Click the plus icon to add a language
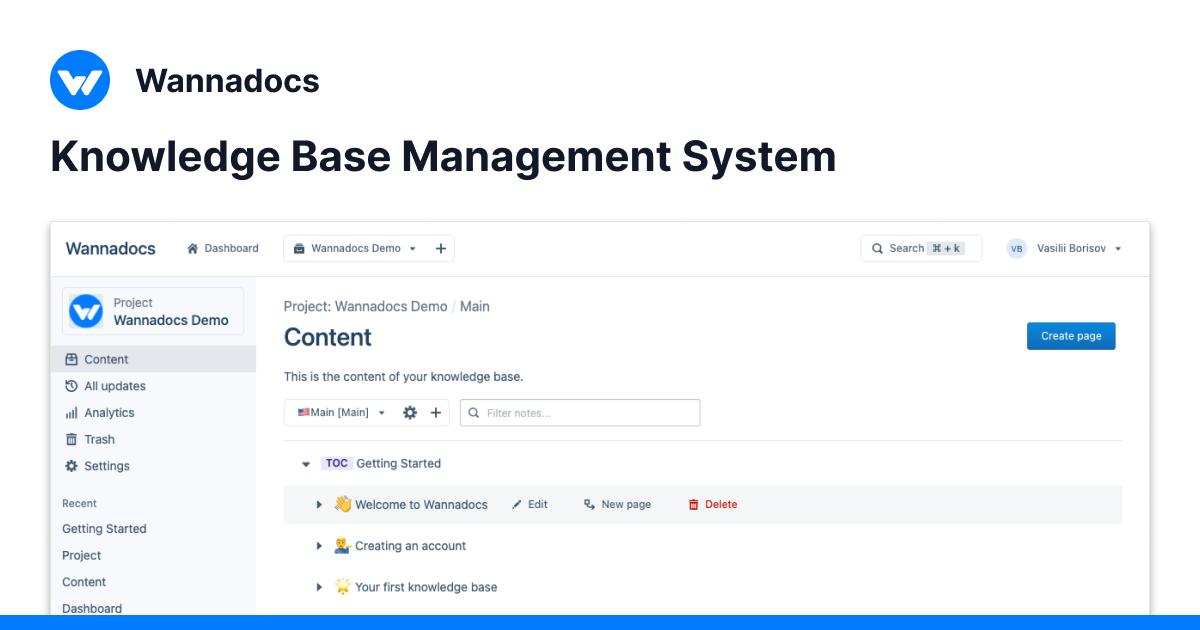 click(435, 412)
